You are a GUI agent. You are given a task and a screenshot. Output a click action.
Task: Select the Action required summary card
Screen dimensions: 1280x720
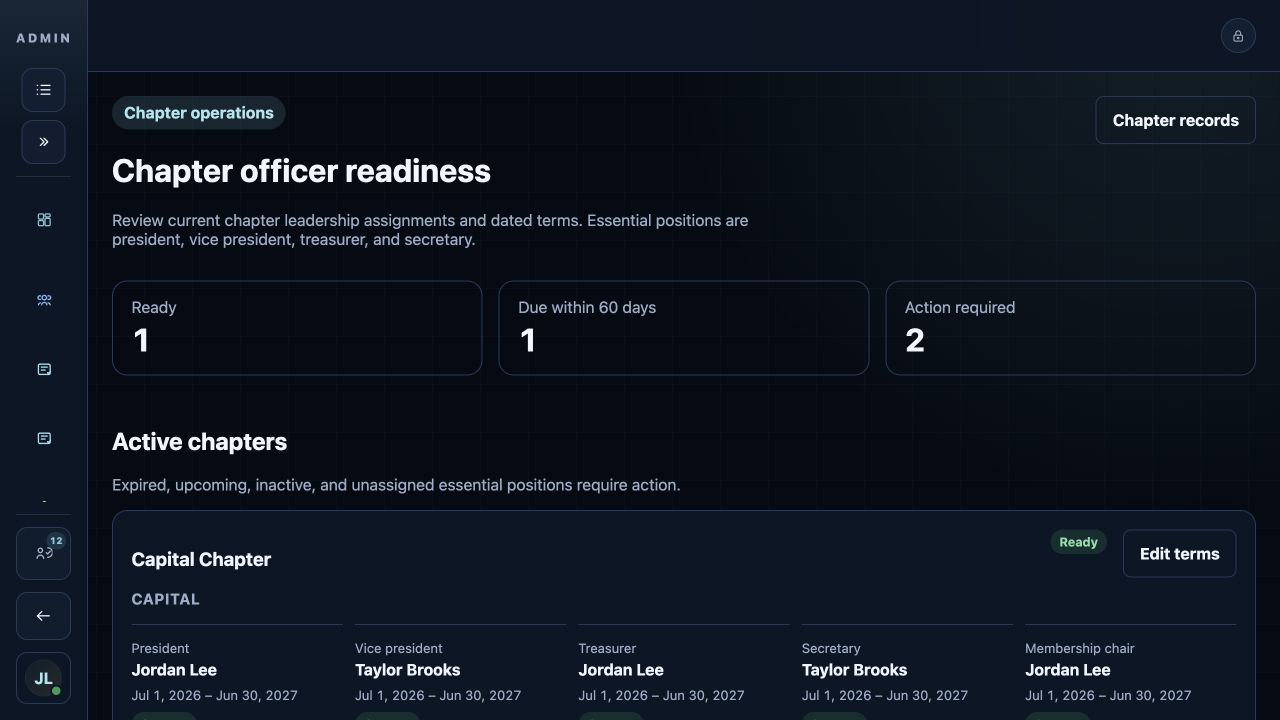1070,328
